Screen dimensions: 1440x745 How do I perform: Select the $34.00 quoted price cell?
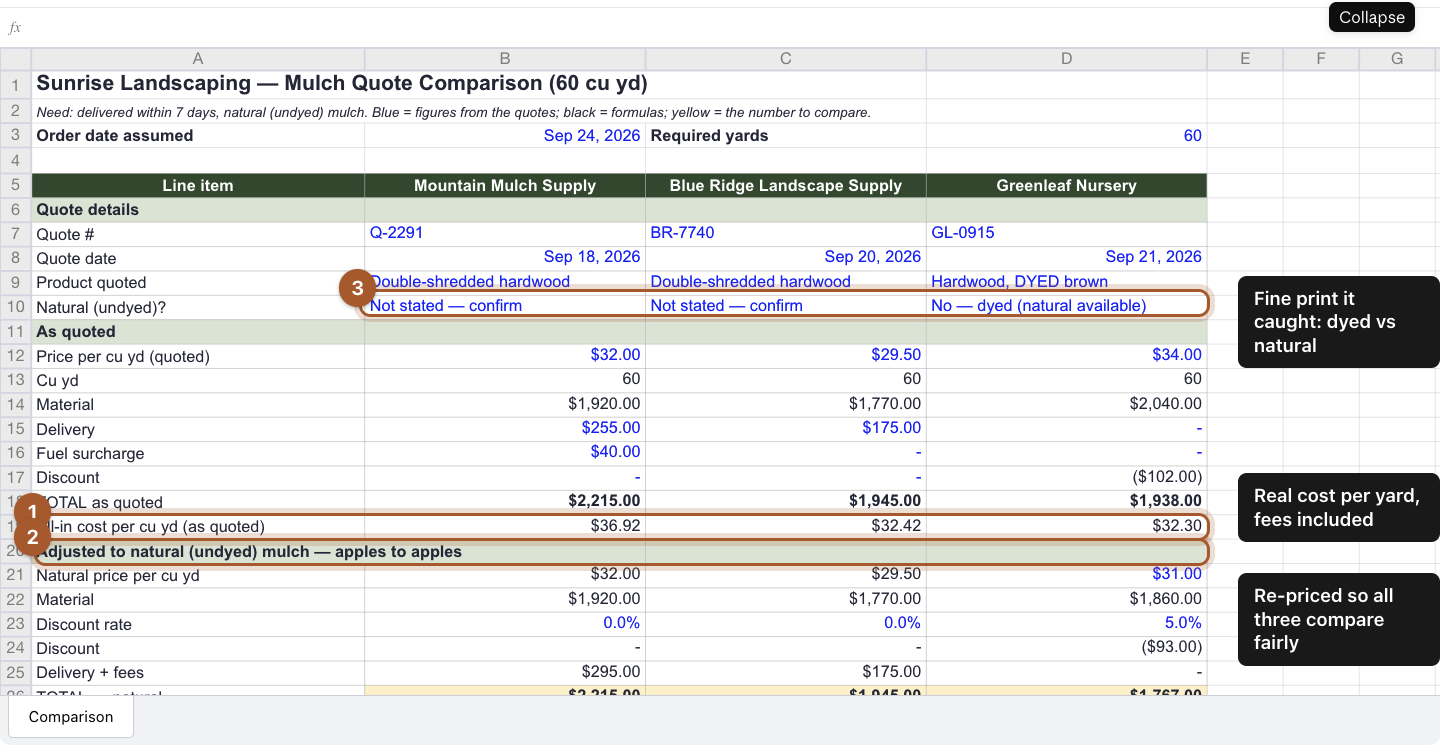pyautogui.click(x=1067, y=355)
